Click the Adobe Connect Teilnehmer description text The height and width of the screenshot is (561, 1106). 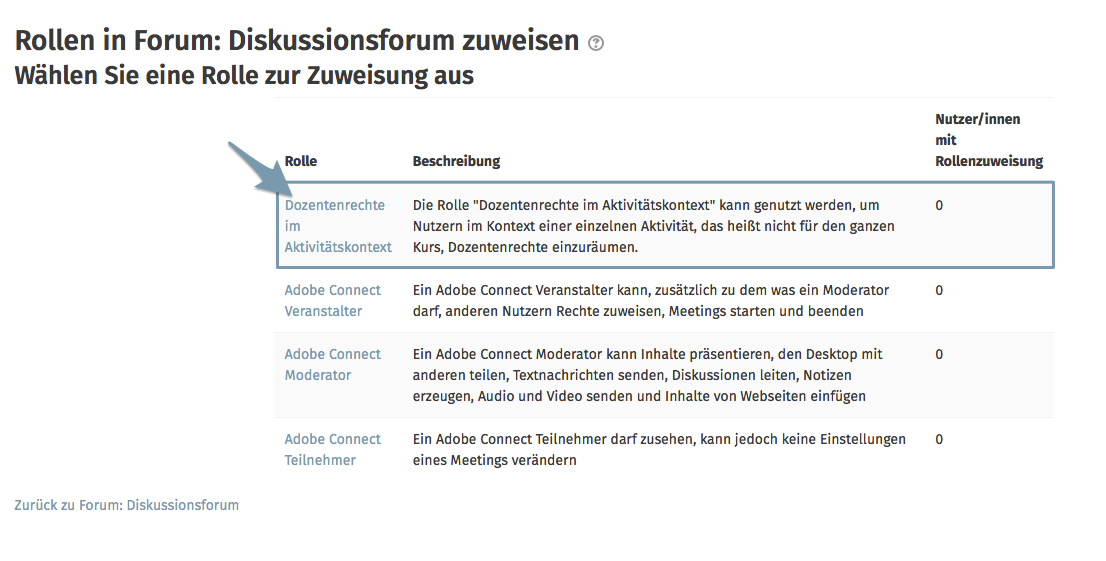(x=660, y=450)
